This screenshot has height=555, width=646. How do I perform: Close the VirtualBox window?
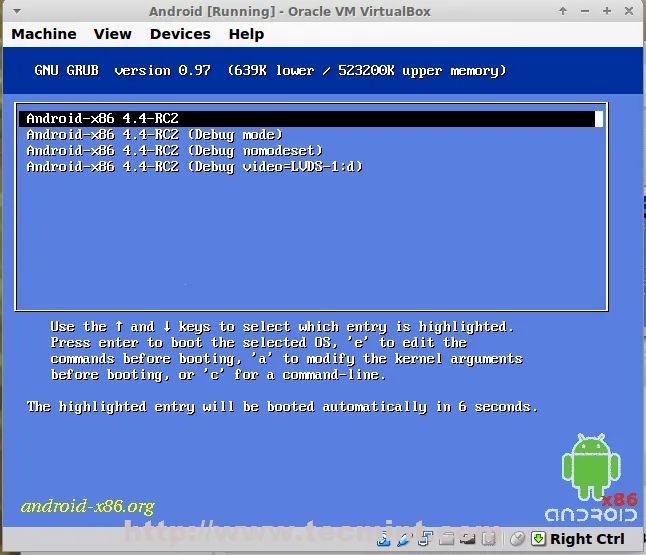pos(629,11)
